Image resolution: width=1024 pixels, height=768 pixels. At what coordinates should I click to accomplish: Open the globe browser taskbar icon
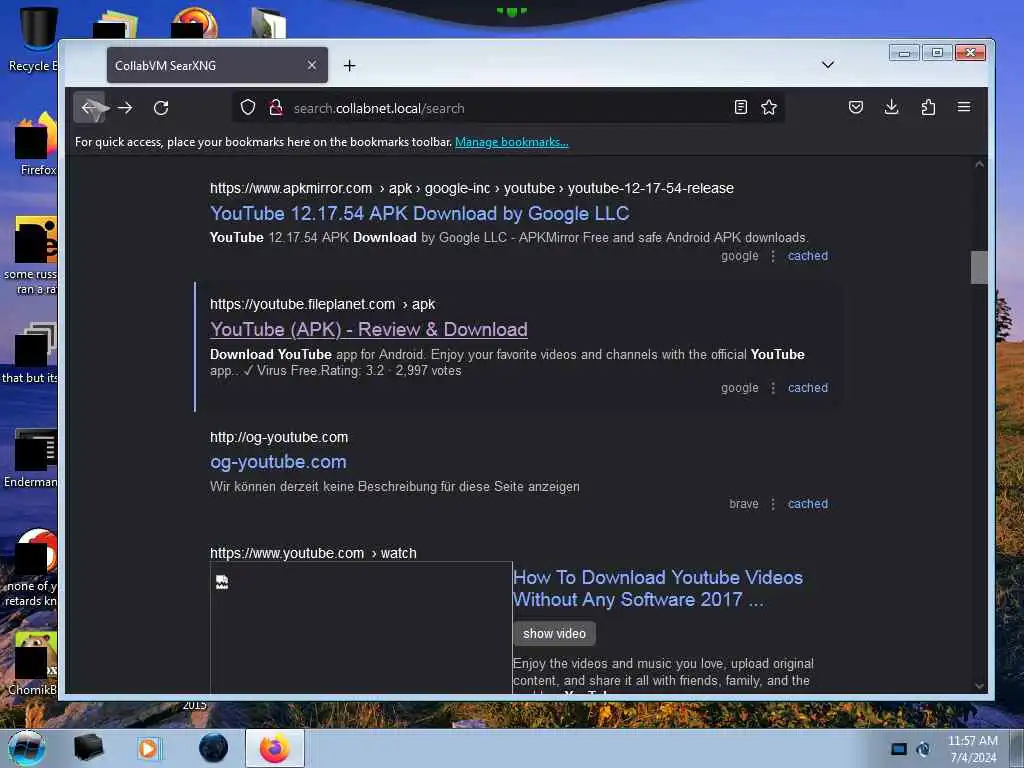click(x=213, y=748)
